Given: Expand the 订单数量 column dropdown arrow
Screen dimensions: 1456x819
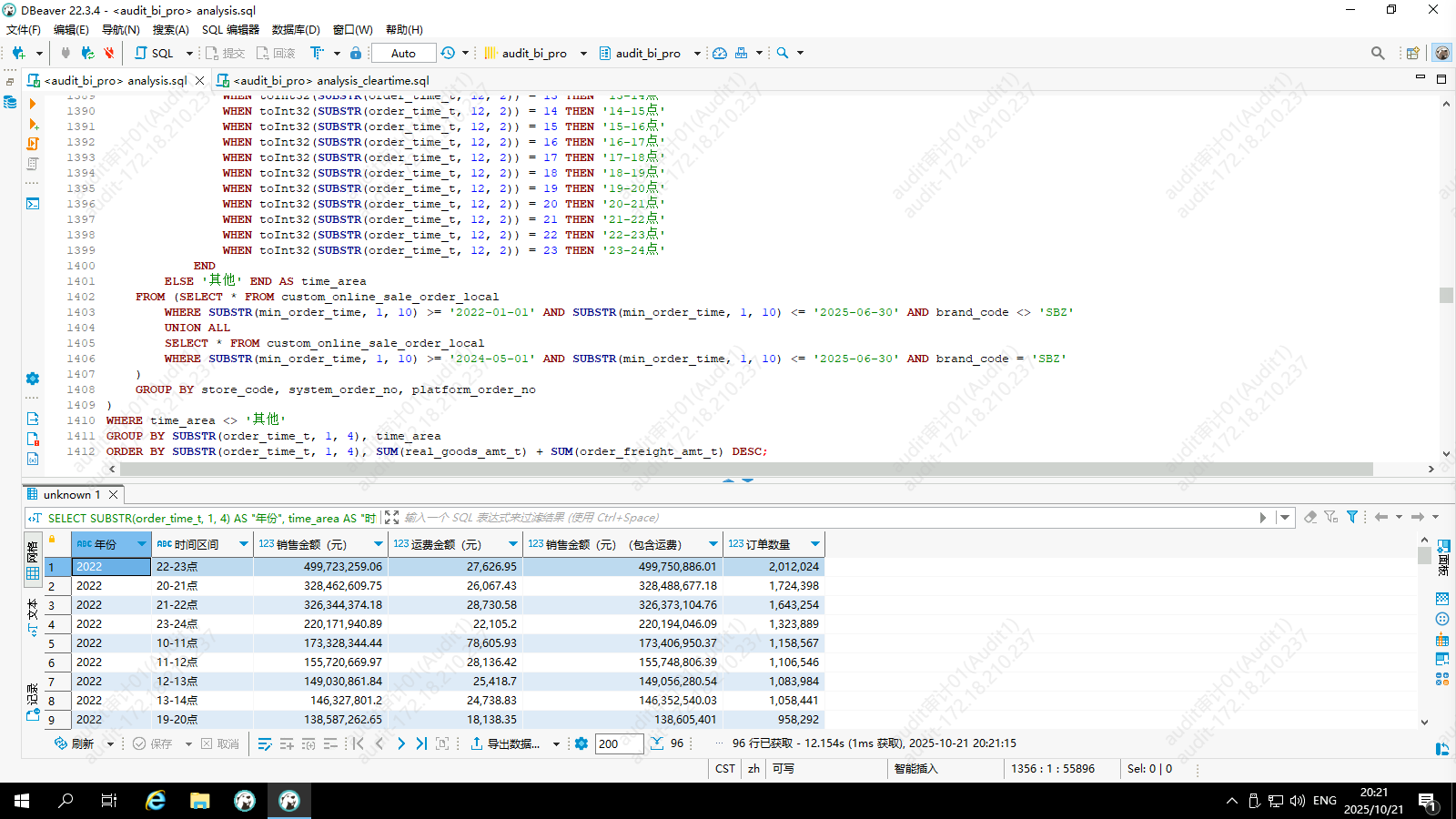Looking at the screenshot, I should pos(815,544).
